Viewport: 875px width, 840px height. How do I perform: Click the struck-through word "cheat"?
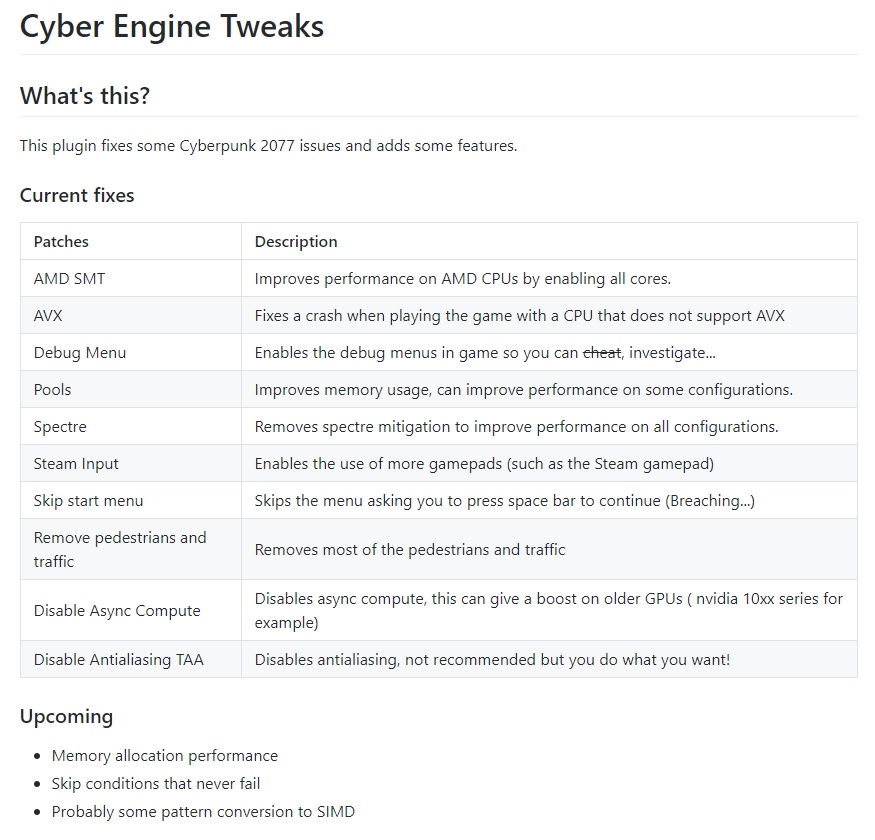coord(602,352)
